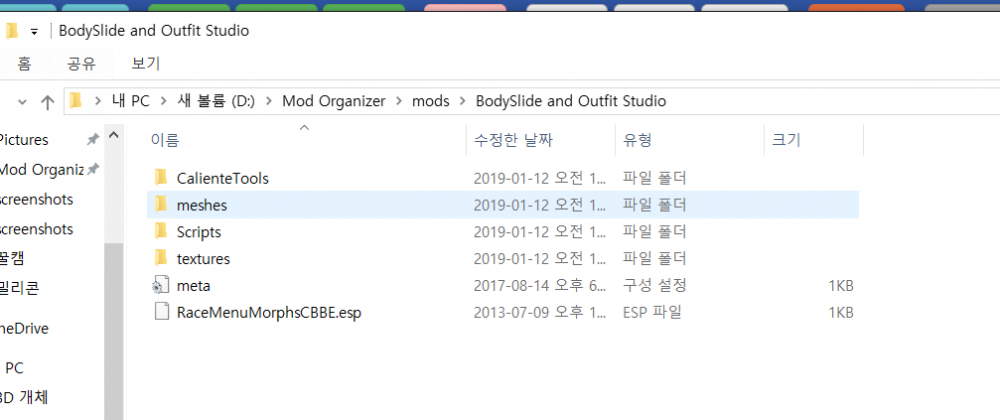1000x420 pixels.
Task: Click the folder icon in the address bar
Action: pos(76,101)
